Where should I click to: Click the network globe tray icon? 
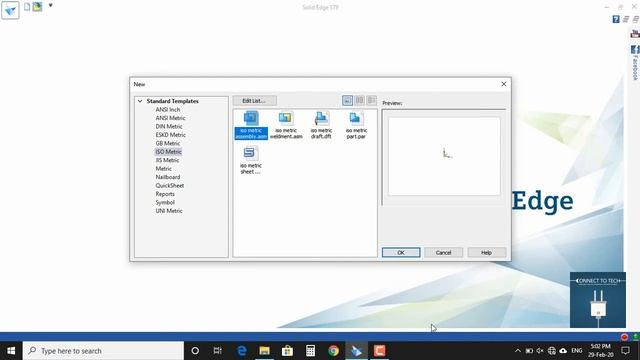point(552,351)
